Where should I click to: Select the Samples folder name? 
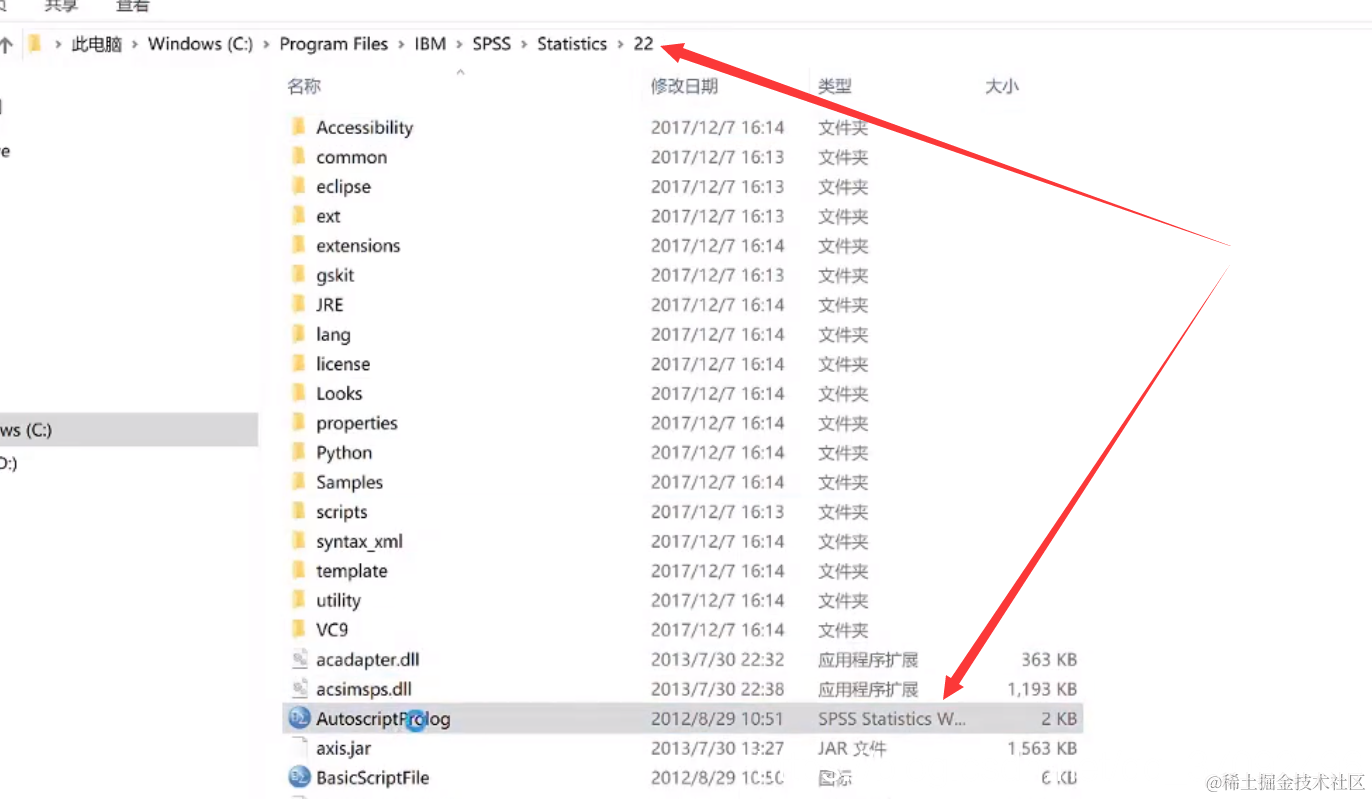point(349,482)
